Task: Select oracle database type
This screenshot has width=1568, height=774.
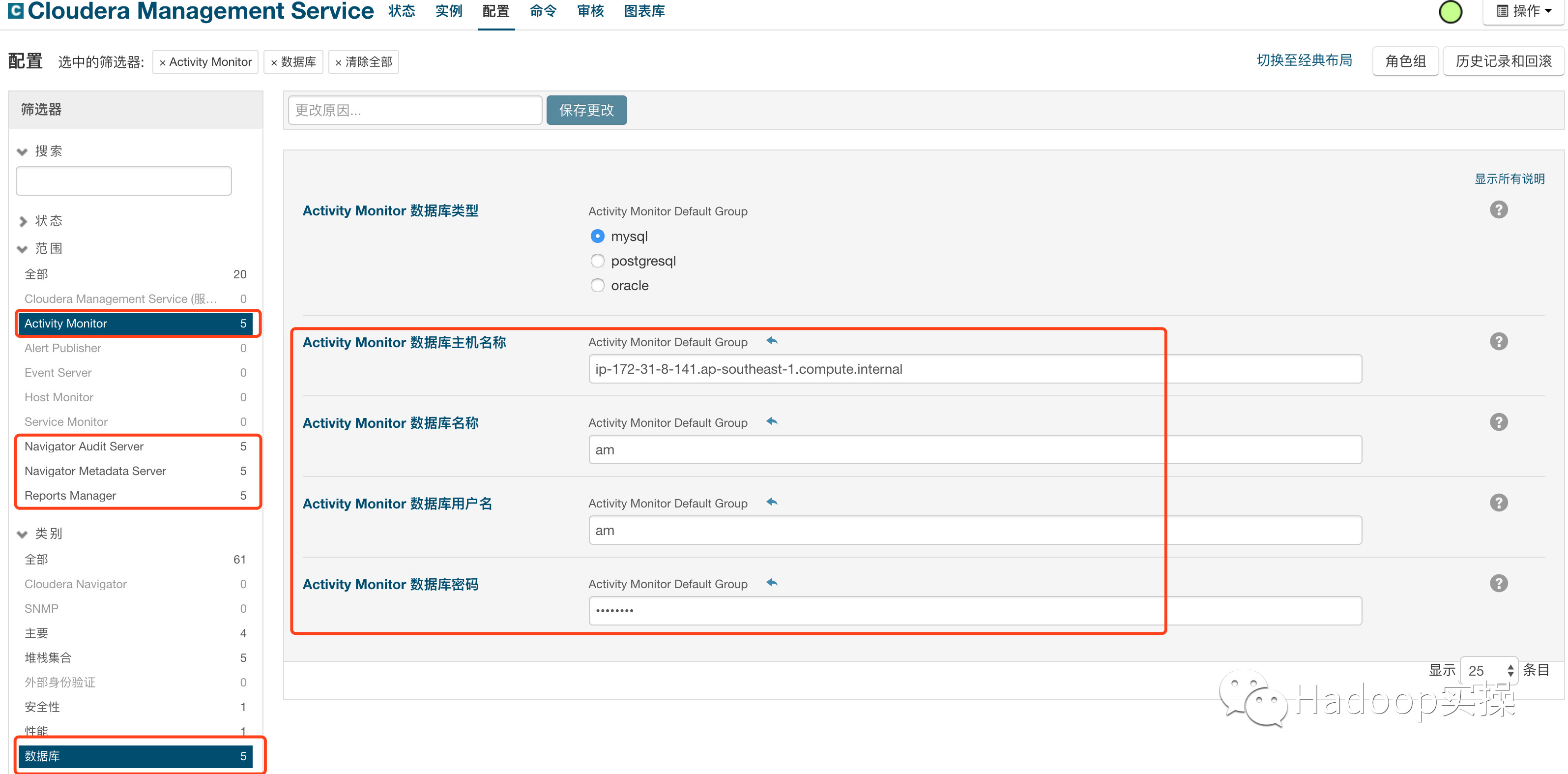Action: 598,286
